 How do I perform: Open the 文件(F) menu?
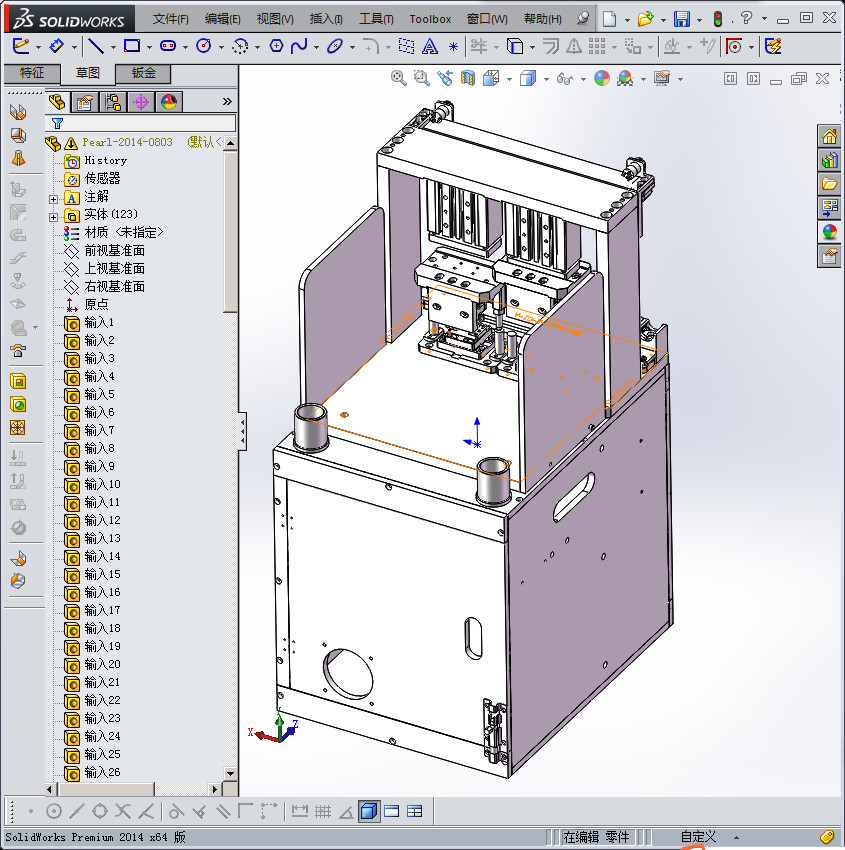click(x=171, y=19)
